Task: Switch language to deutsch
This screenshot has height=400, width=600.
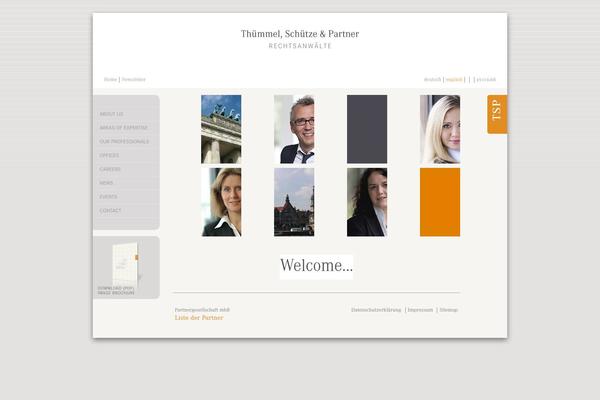Action: pos(432,80)
